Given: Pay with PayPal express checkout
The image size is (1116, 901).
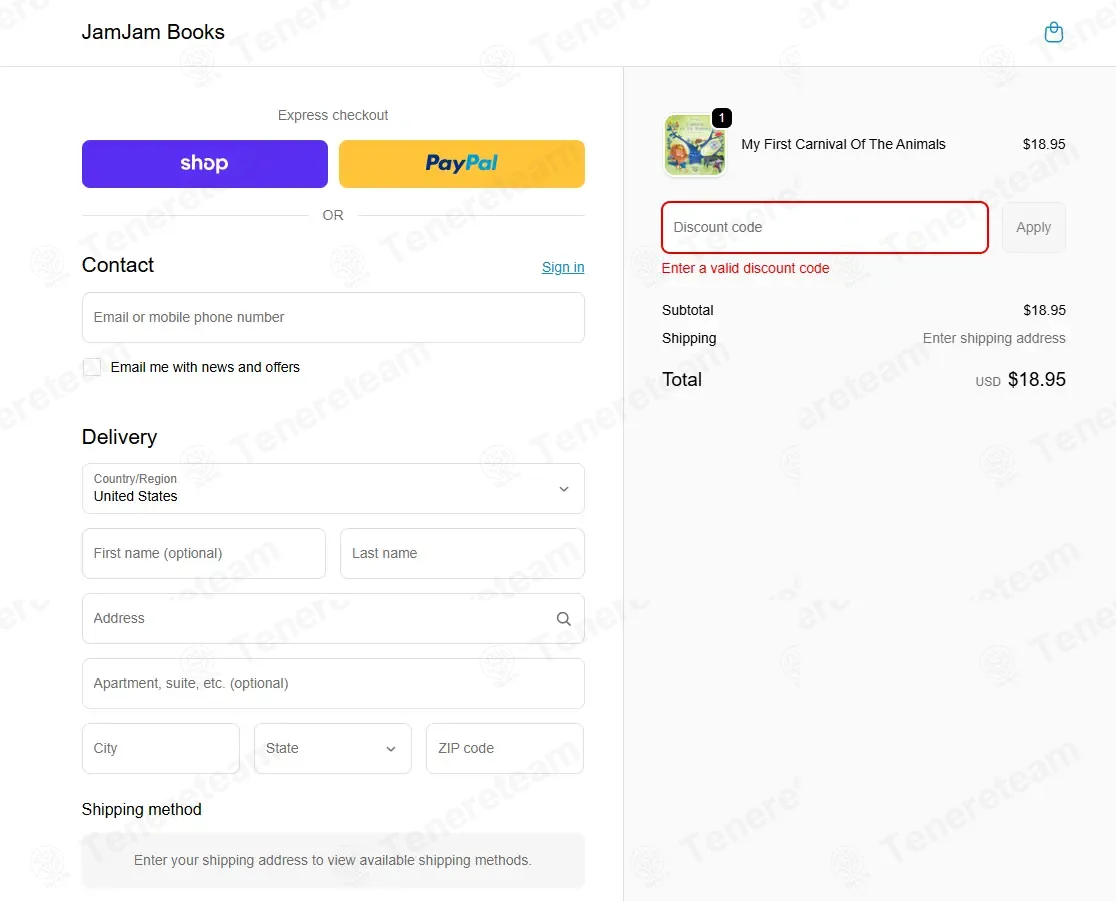Looking at the screenshot, I should point(461,164).
